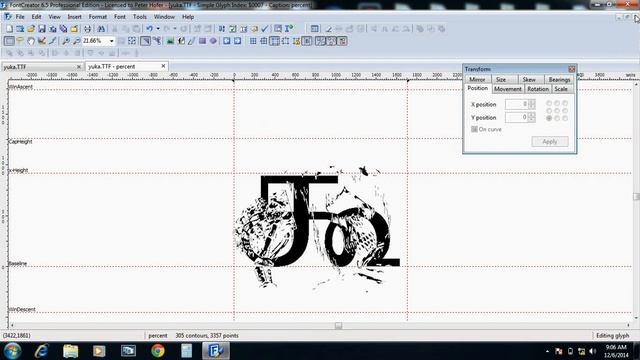The image size is (640, 360).
Task: Click the Zoom to fit icon
Action: pos(132,41)
